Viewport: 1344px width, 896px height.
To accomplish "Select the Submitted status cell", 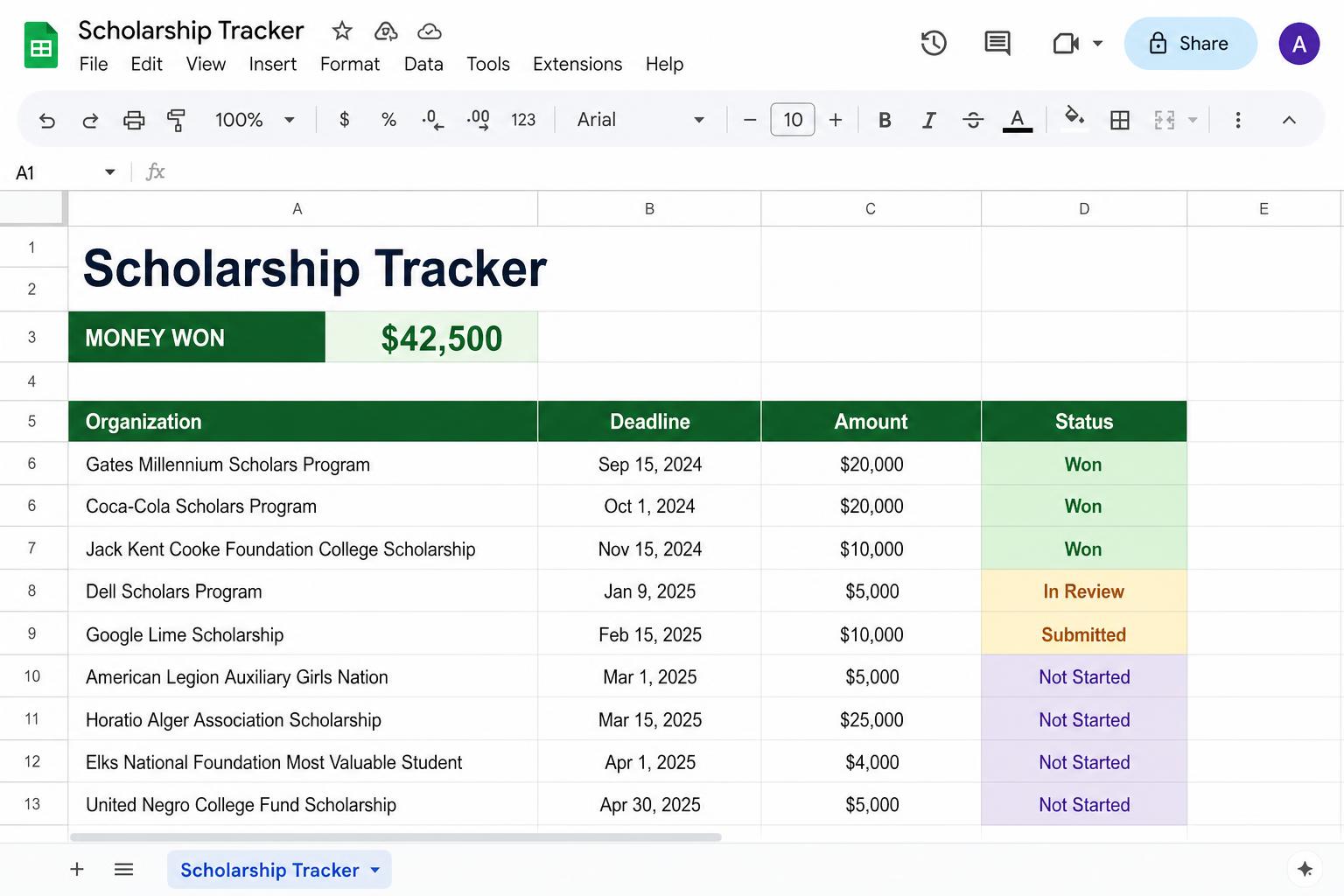I will click(1084, 634).
